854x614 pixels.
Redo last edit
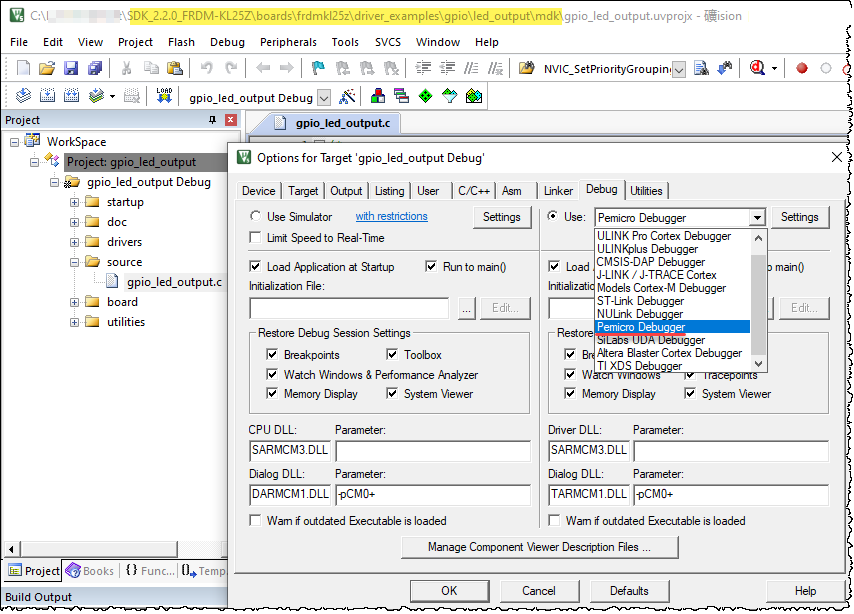point(231,68)
